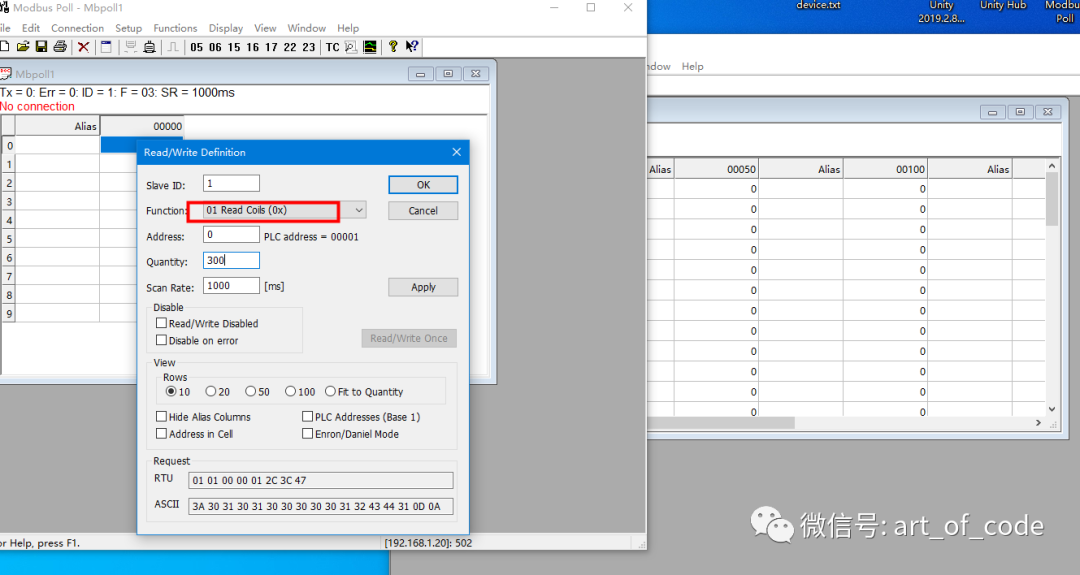Open the real-time chart monitor icon
Image resolution: width=1080 pixels, height=575 pixels.
tap(370, 47)
